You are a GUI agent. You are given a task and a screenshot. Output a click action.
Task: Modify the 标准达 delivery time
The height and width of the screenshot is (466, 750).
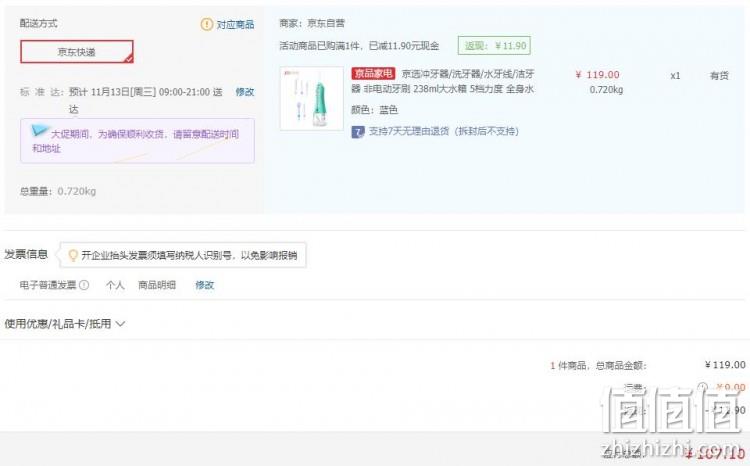[244, 91]
